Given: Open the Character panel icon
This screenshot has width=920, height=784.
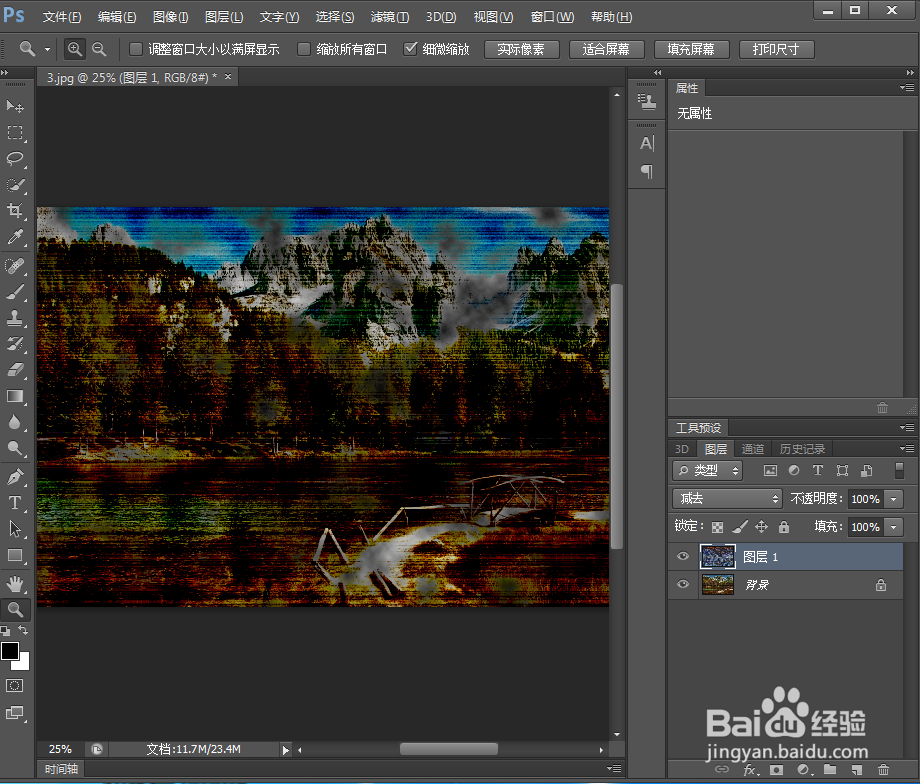Looking at the screenshot, I should point(647,143).
